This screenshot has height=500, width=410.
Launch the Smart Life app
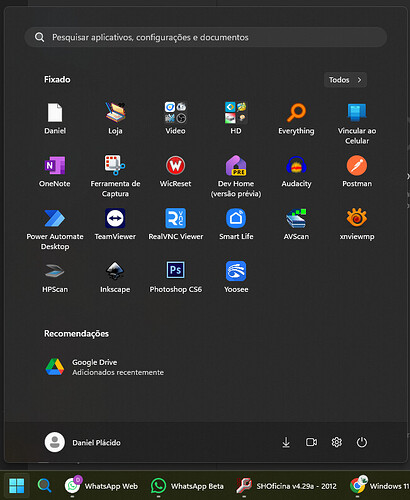pyautogui.click(x=236, y=224)
